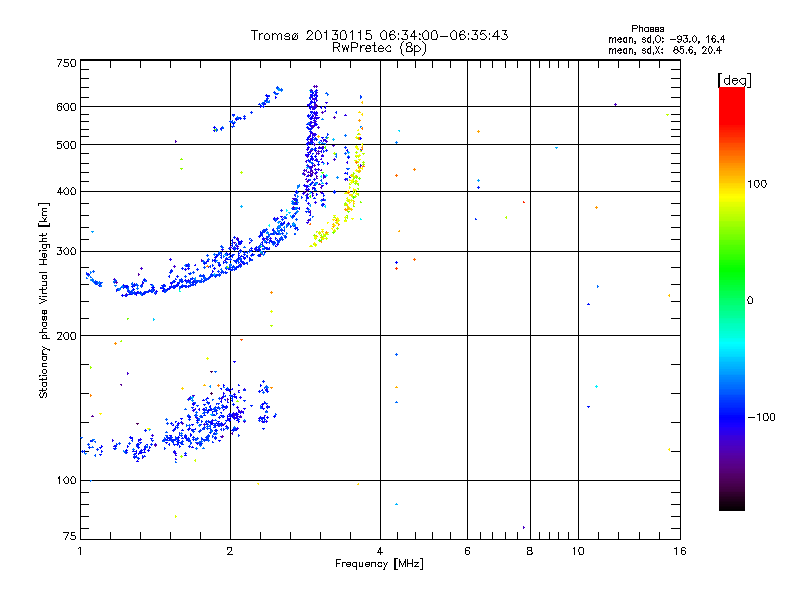Click the yellow region of the colorbar

732,196
